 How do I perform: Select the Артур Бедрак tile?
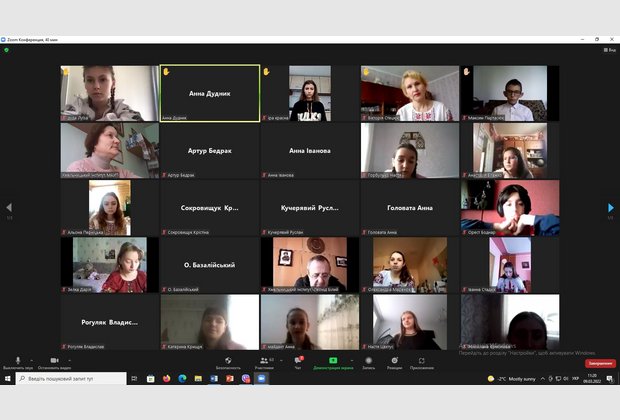click(x=210, y=151)
